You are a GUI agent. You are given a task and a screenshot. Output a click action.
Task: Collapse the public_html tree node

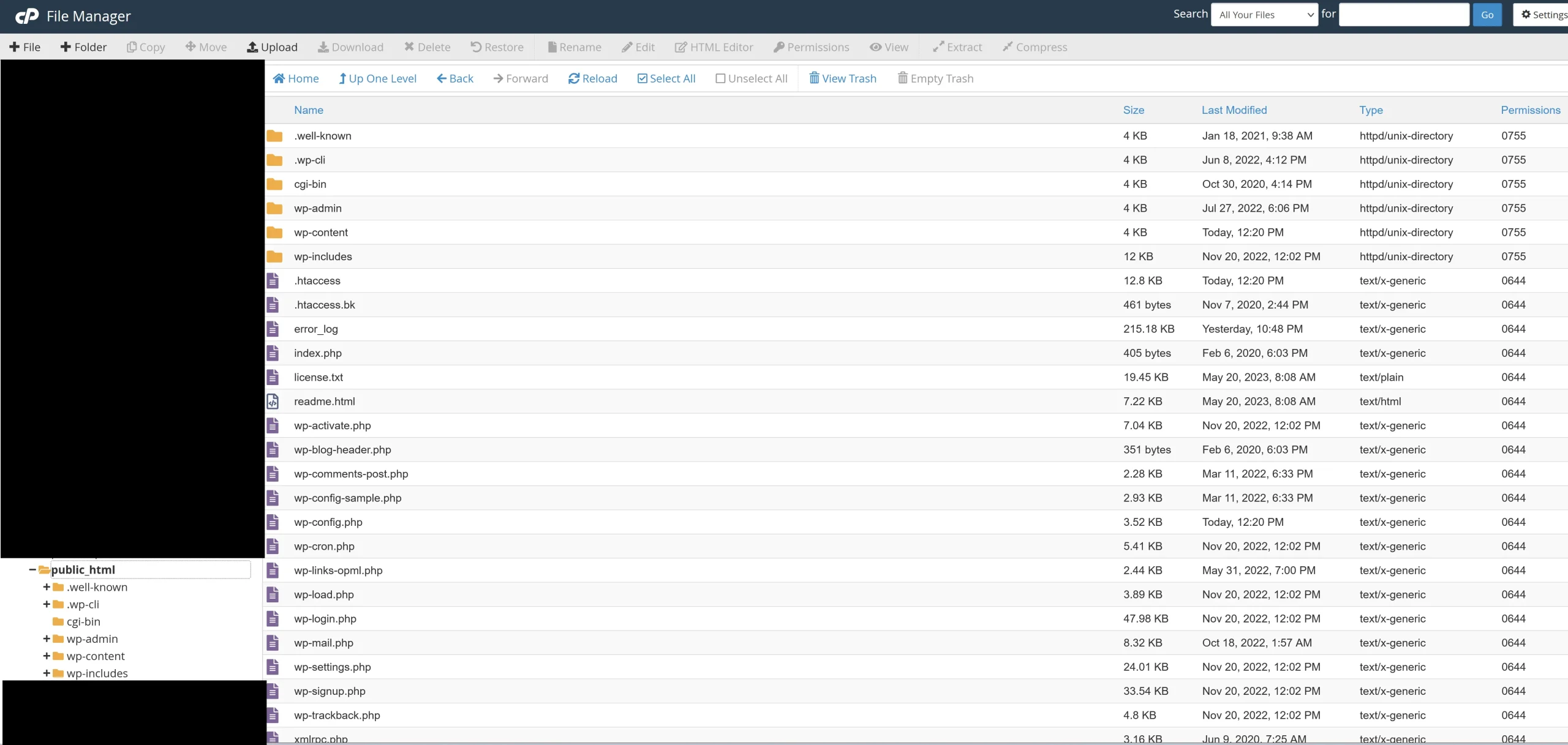click(32, 569)
